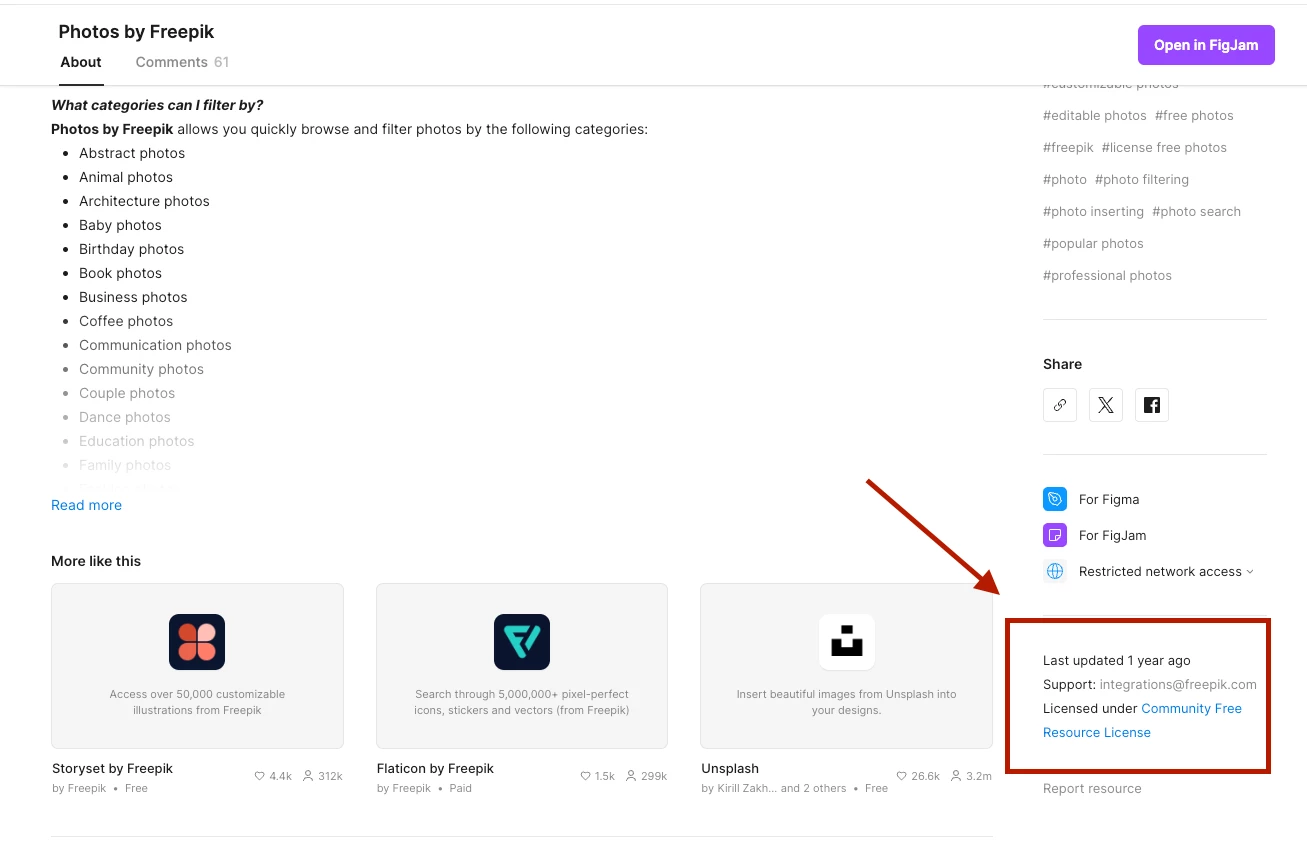Switch to the About tab
The width and height of the screenshot is (1307, 852).
tap(81, 62)
